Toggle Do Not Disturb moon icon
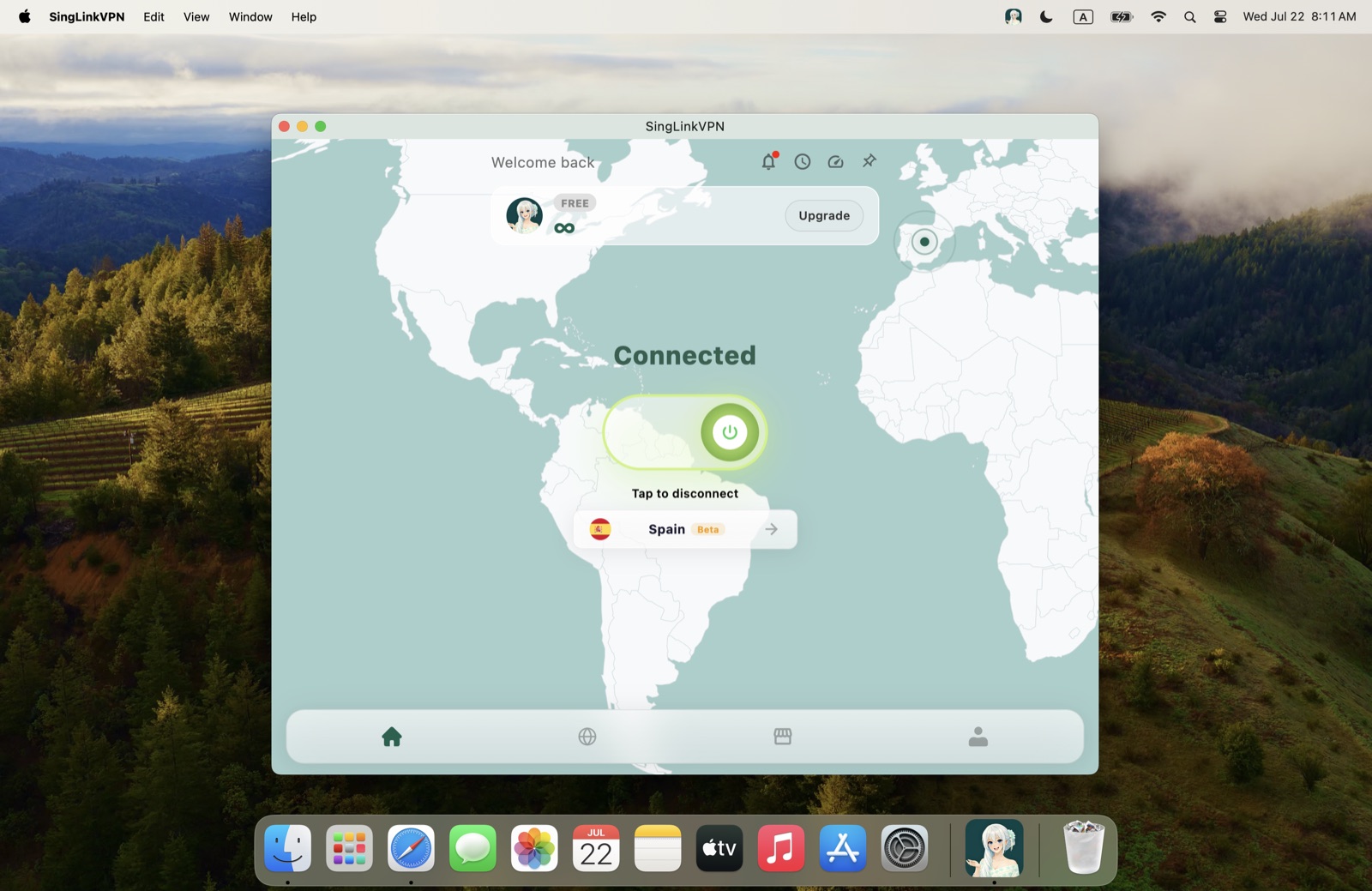This screenshot has width=1372, height=891. [x=1046, y=16]
